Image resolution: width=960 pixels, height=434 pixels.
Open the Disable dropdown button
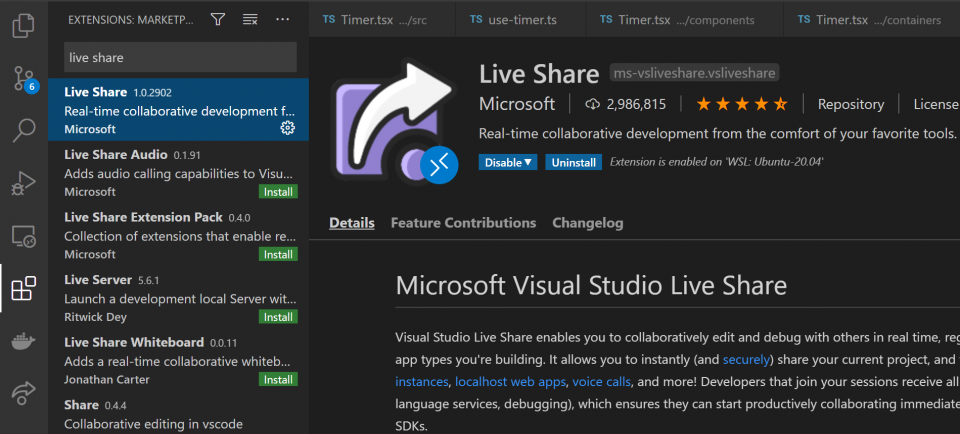tap(508, 162)
